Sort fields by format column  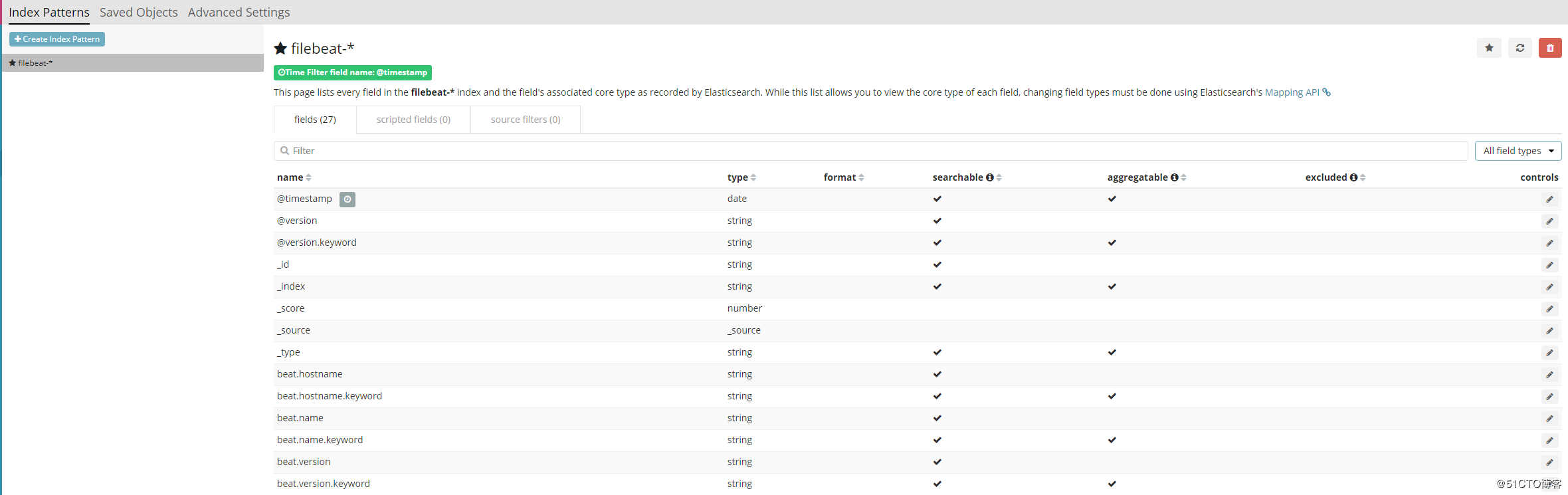pos(844,177)
